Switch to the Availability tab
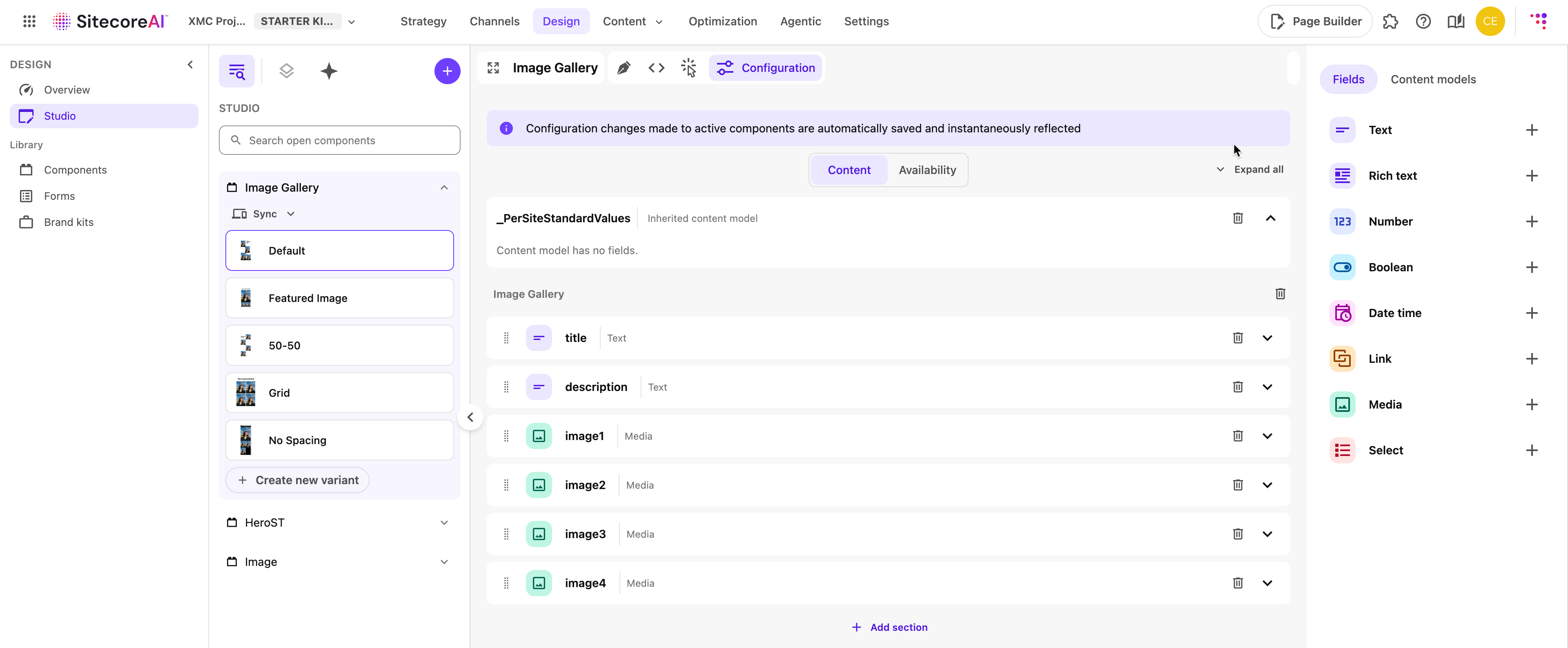 [927, 170]
